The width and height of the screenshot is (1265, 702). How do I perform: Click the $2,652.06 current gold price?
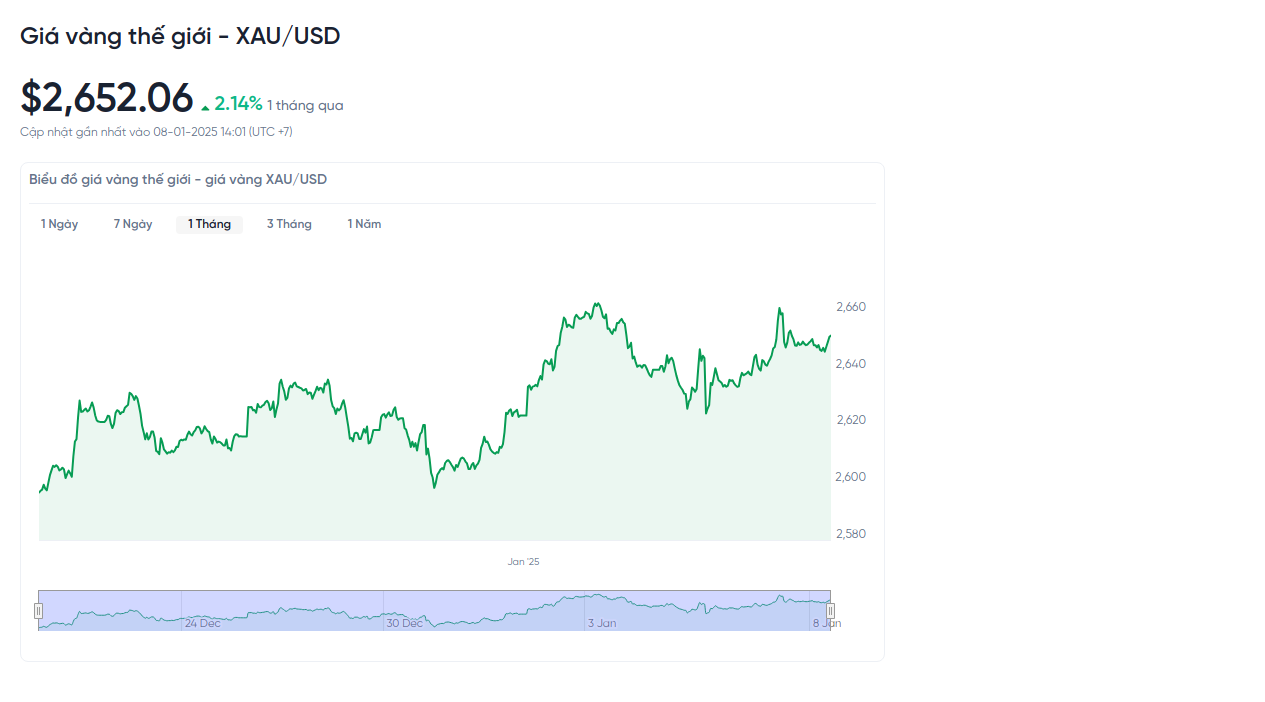[x=106, y=98]
